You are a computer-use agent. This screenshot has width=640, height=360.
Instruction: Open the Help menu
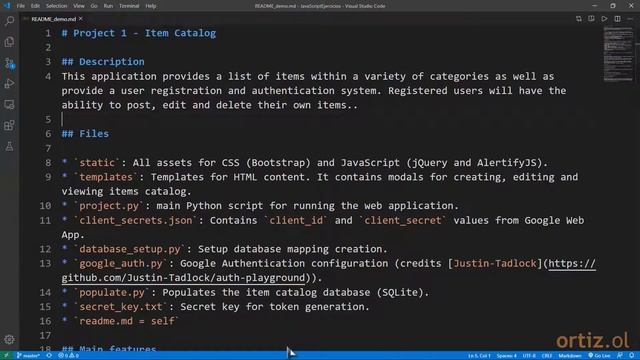[151, 6]
